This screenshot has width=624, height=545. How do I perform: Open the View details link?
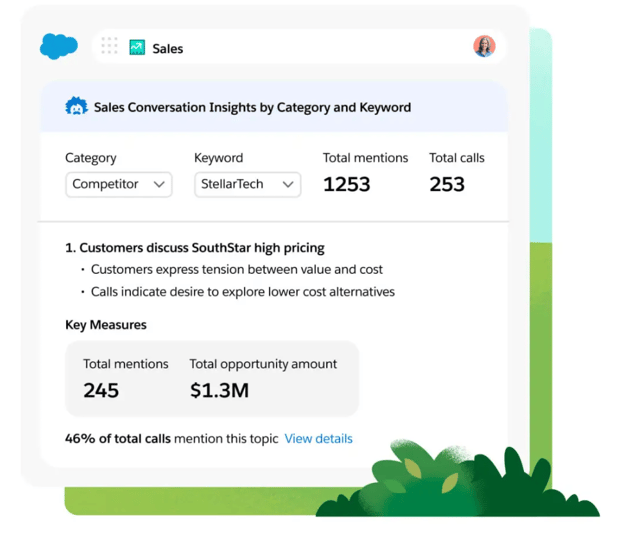pos(318,438)
